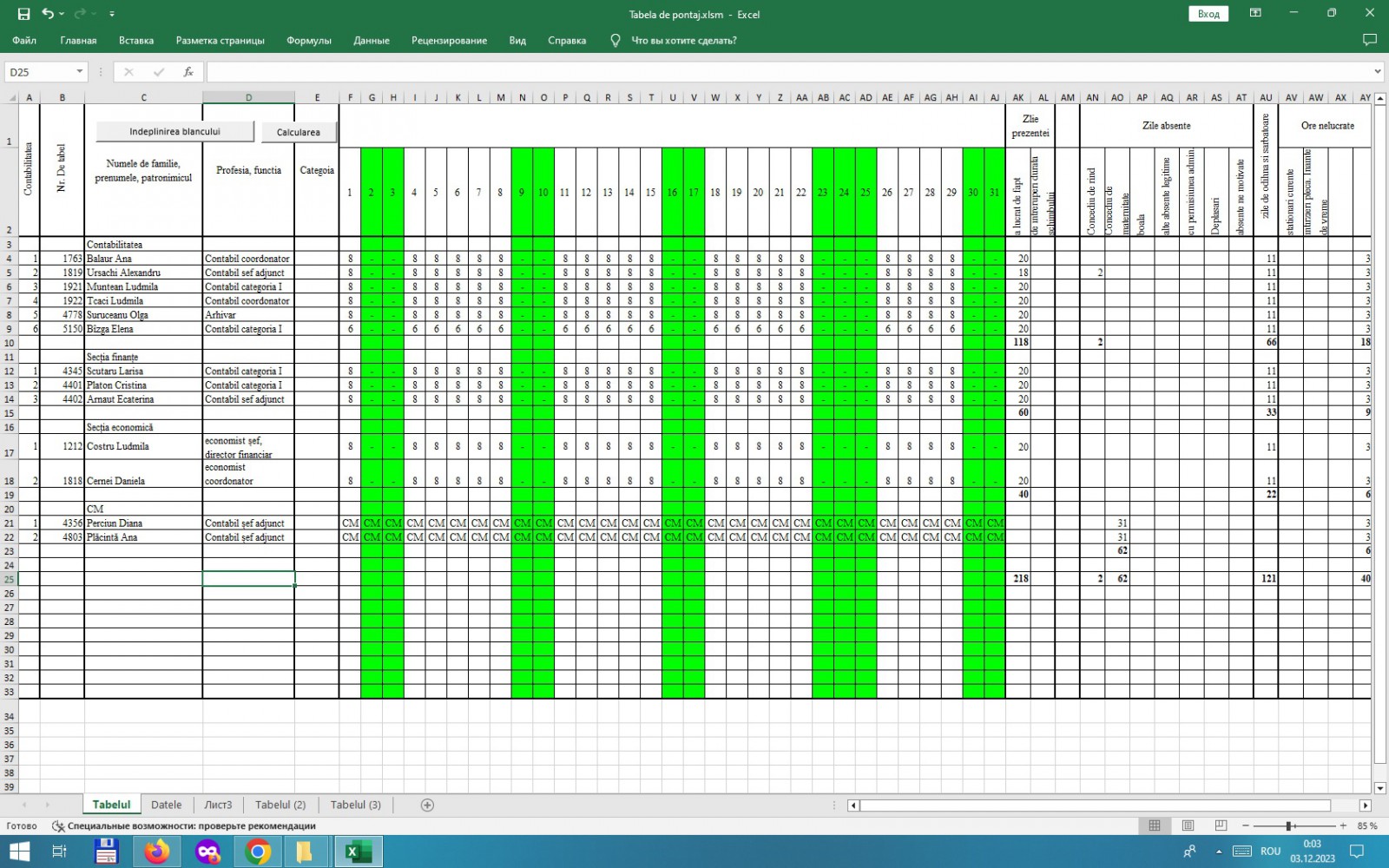
Task: Switch to Normal view in status bar
Action: click(x=1155, y=825)
